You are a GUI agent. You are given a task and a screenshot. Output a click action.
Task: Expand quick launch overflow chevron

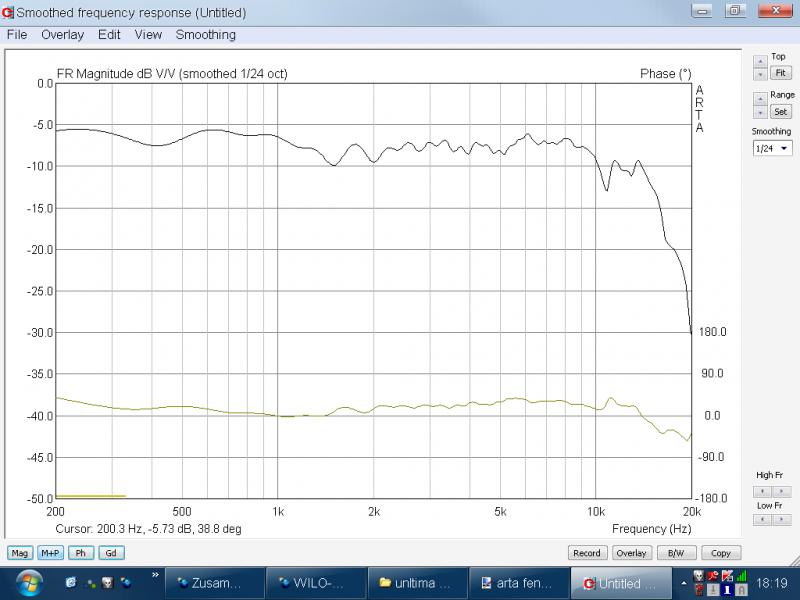pyautogui.click(x=155, y=575)
